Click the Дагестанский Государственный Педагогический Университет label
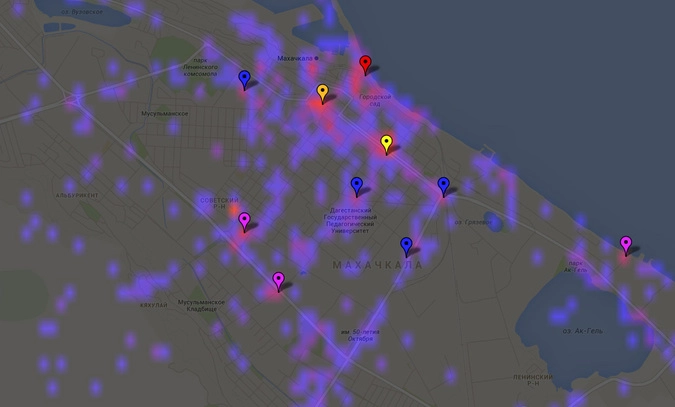The image size is (675, 407). tap(350, 217)
